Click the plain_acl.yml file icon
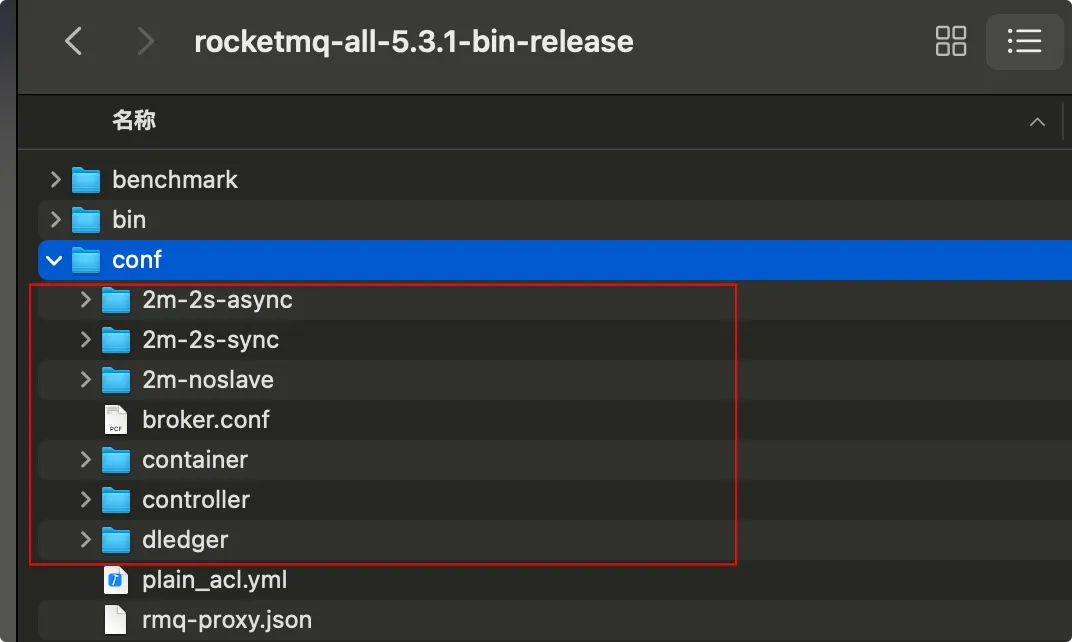Viewport: 1072px width, 642px height. pyautogui.click(x=117, y=580)
